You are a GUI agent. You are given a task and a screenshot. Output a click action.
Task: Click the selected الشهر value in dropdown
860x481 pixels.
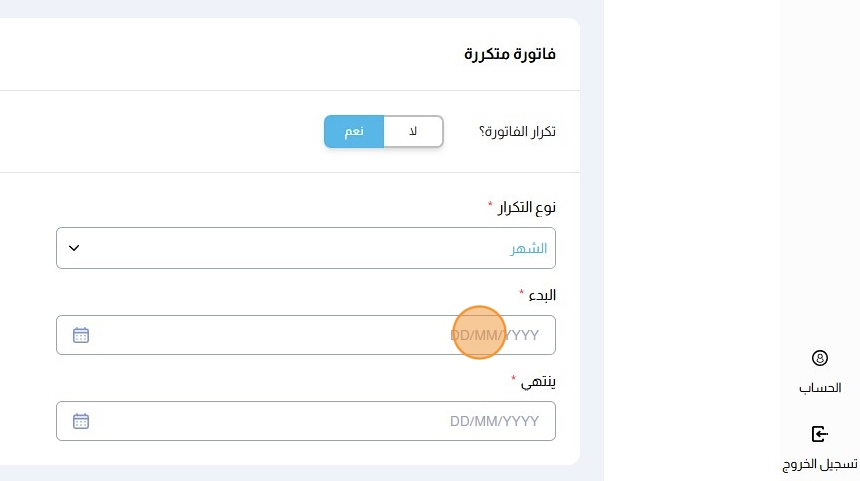pos(529,248)
